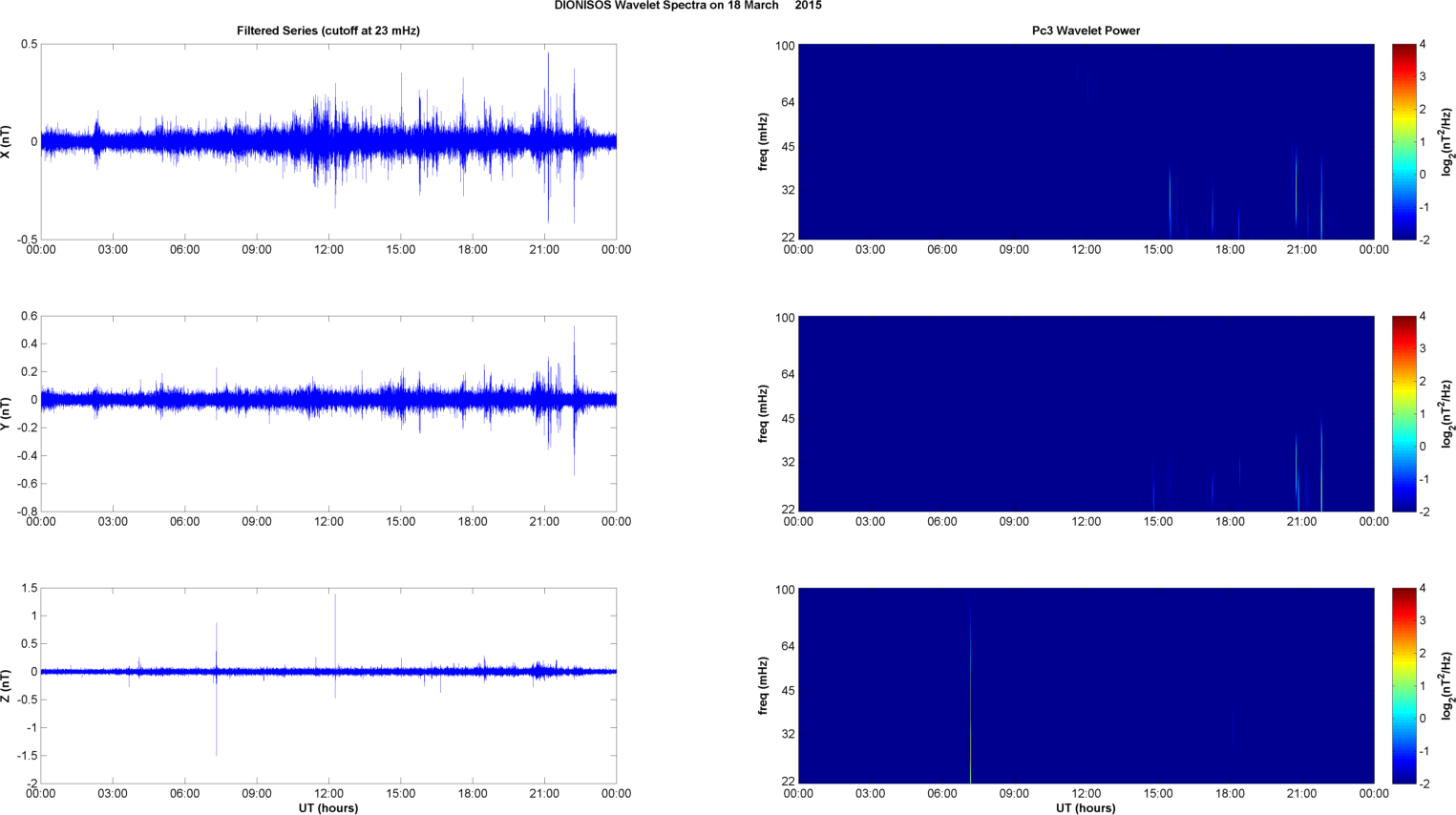Click the '1.5' tick on the Z (nT) axis
The height and width of the screenshot is (815, 1456).
click(x=29, y=589)
